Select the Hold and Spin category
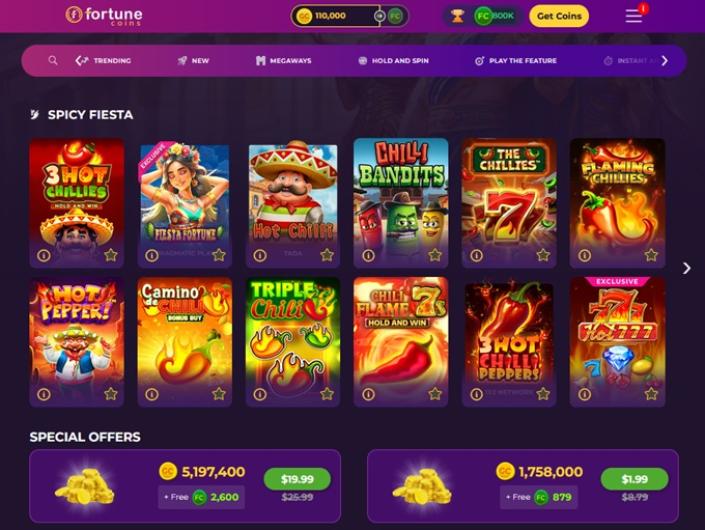This screenshot has width=705, height=530. (x=393, y=61)
